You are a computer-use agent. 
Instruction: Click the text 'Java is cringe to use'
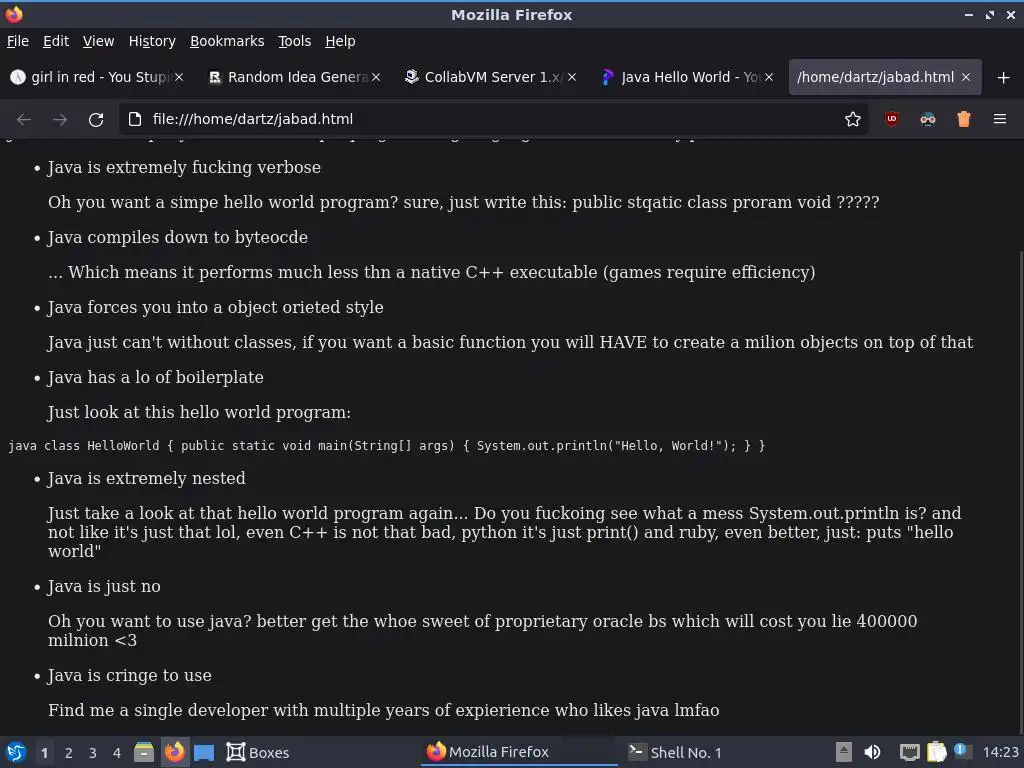click(x=129, y=676)
